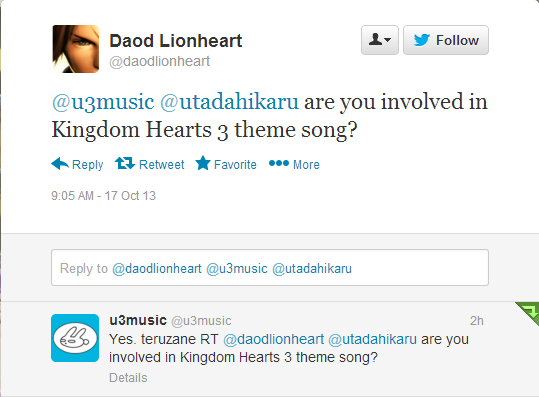The width and height of the screenshot is (539, 397).
Task: Open the @u3music mention in the tweet
Action: pos(103,102)
